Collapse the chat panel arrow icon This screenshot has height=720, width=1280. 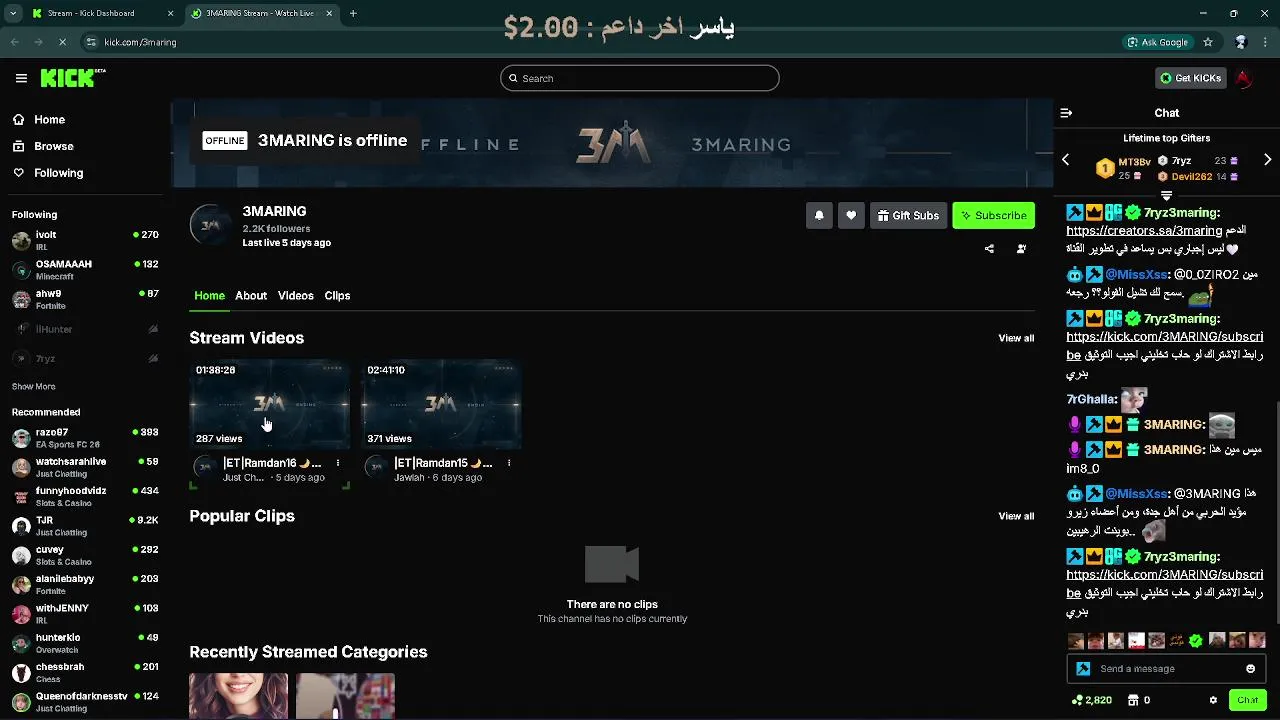pyautogui.click(x=1066, y=113)
